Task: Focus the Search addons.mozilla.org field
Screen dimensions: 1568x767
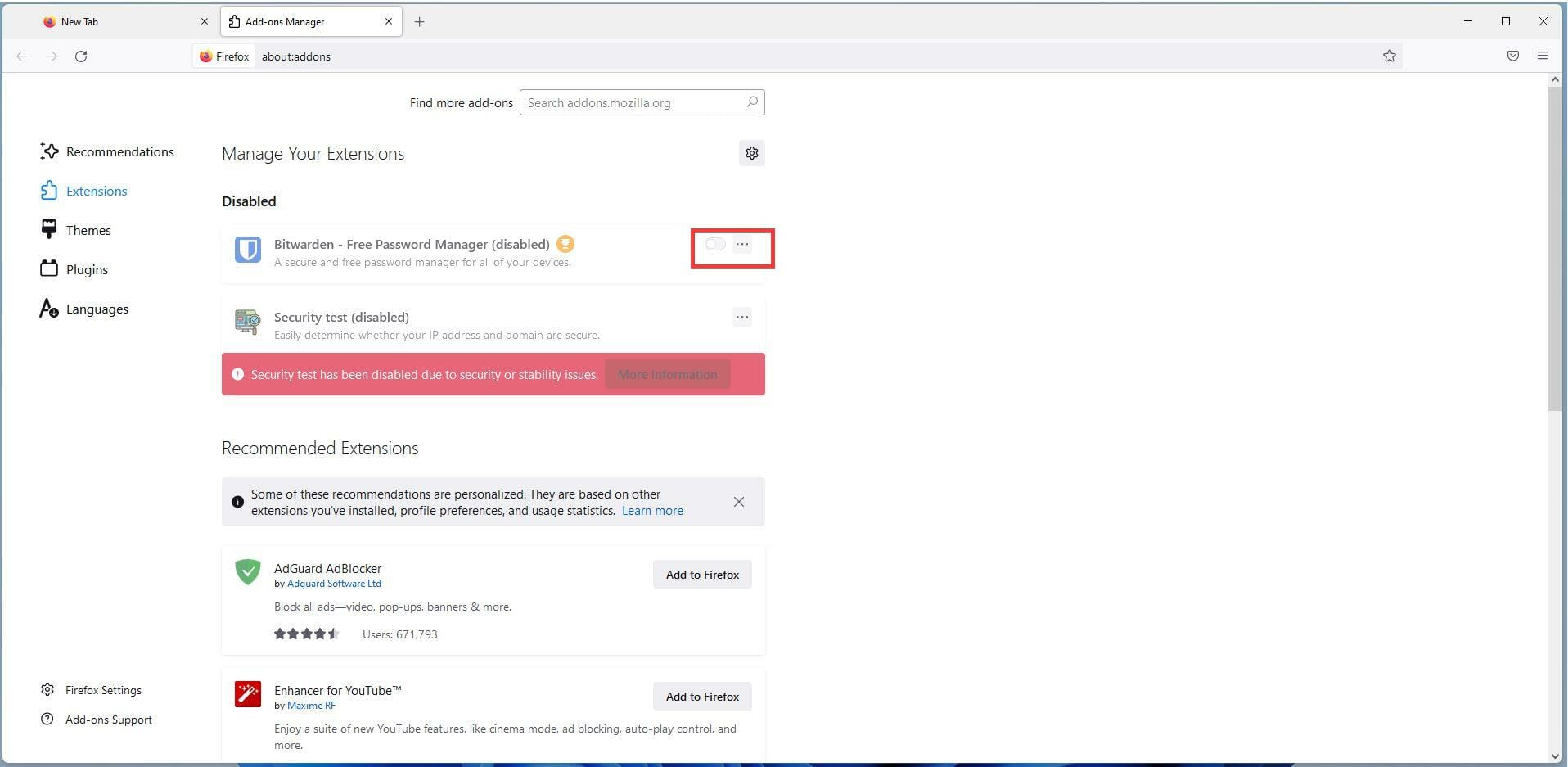Action: click(x=642, y=102)
